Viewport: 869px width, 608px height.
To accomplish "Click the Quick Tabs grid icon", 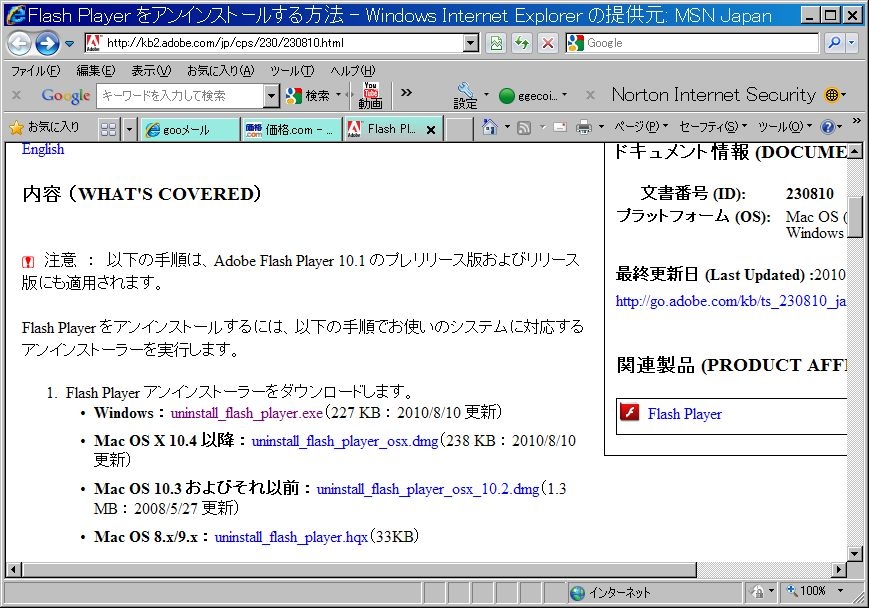I will point(108,128).
